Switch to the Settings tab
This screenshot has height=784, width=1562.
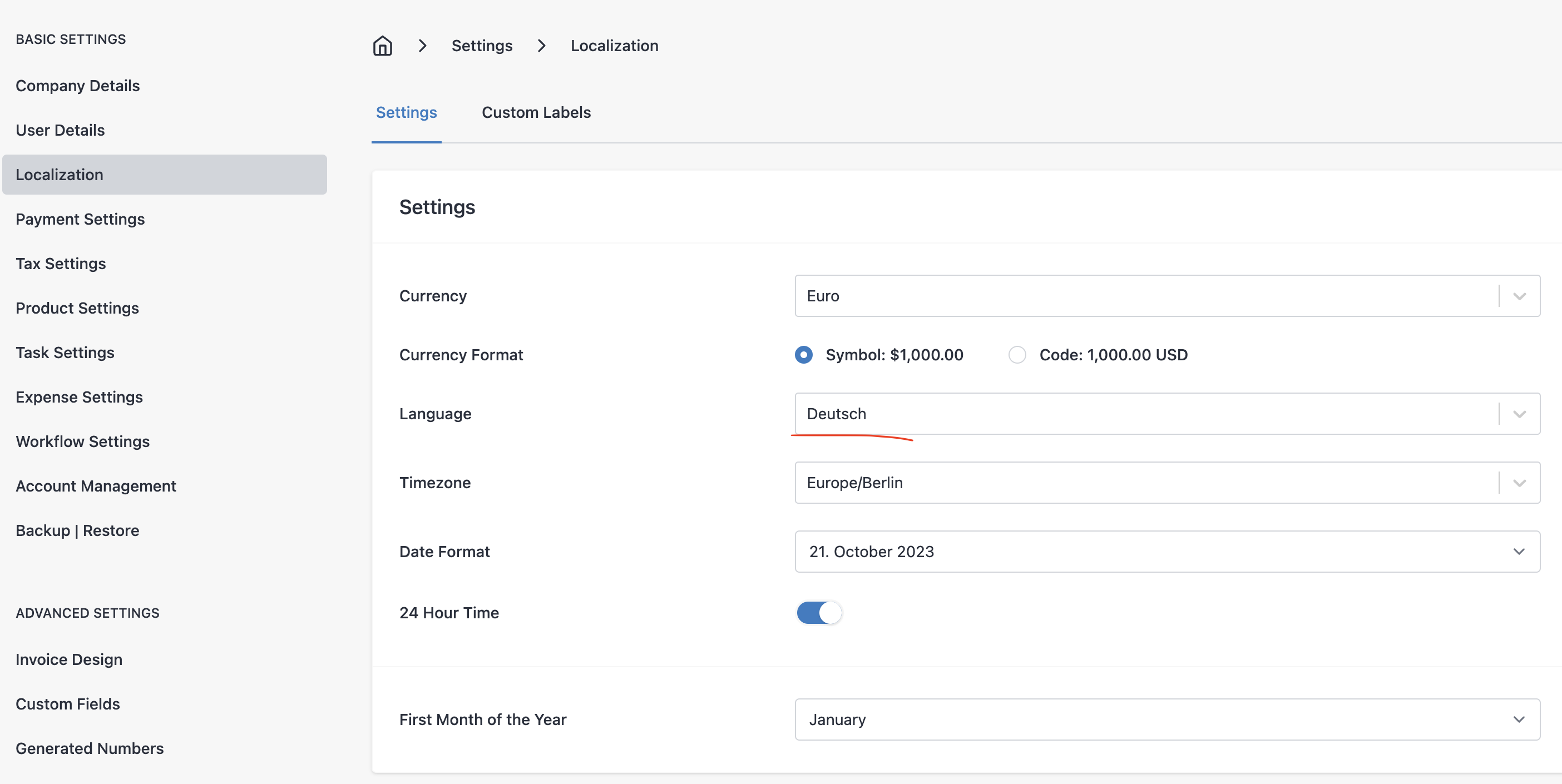click(x=406, y=113)
